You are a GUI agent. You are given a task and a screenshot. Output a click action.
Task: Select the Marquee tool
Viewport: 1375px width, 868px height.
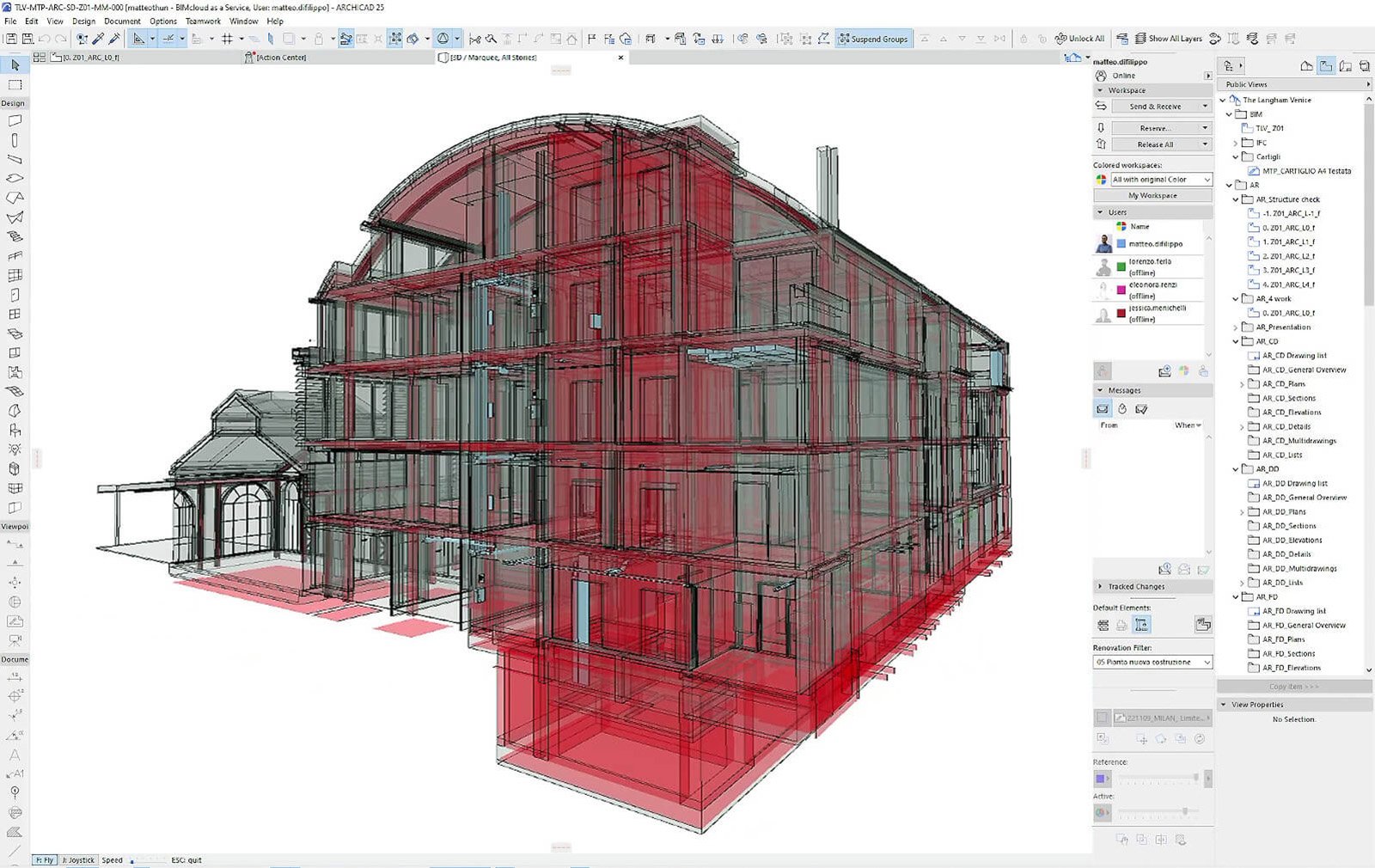[15, 85]
